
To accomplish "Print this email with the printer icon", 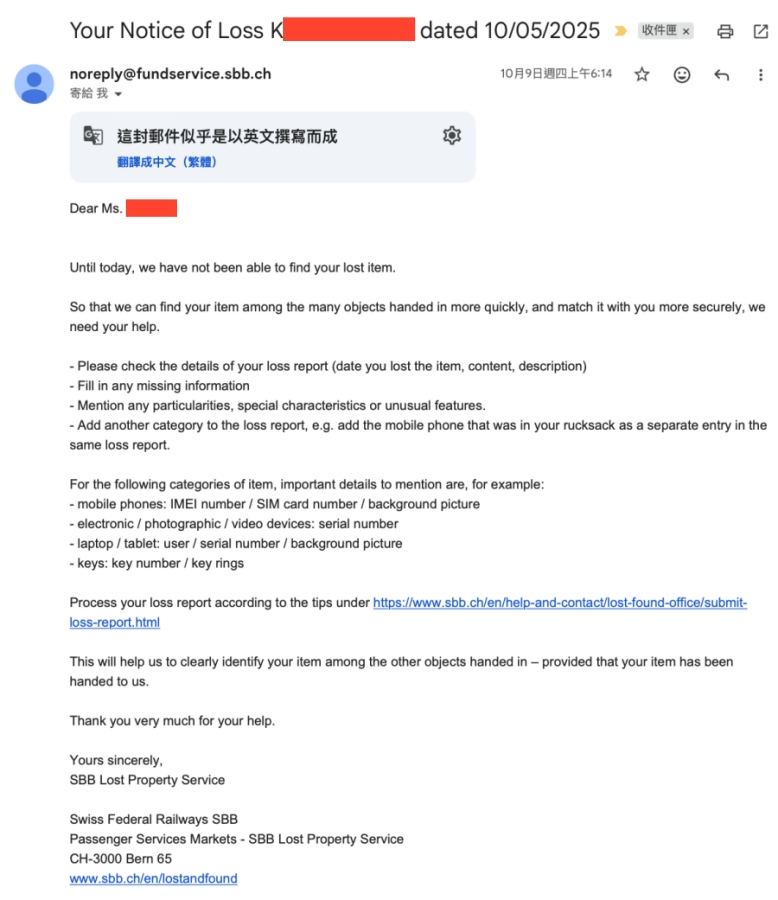I will coord(725,32).
